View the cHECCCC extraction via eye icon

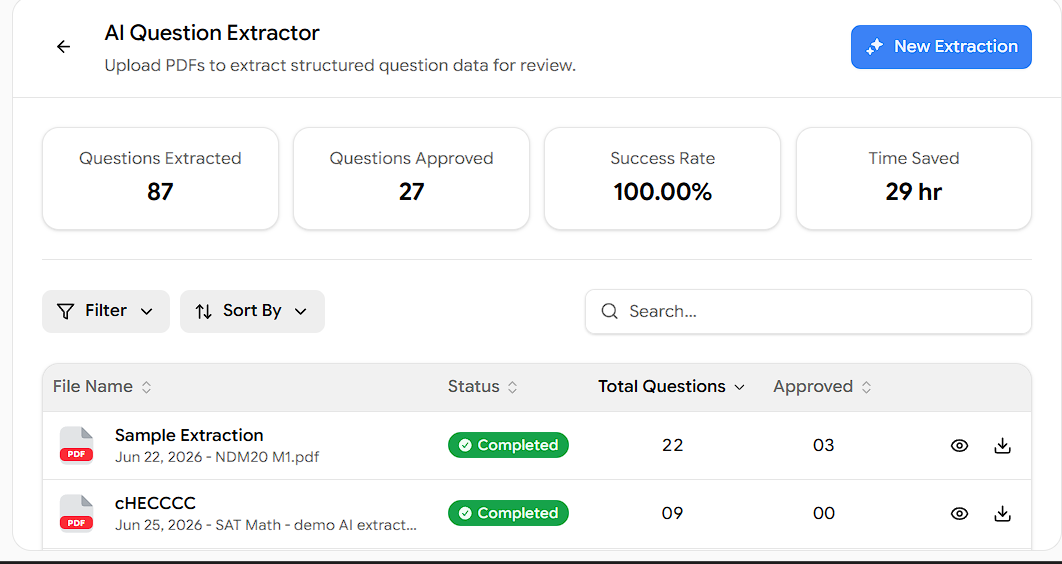coord(959,514)
